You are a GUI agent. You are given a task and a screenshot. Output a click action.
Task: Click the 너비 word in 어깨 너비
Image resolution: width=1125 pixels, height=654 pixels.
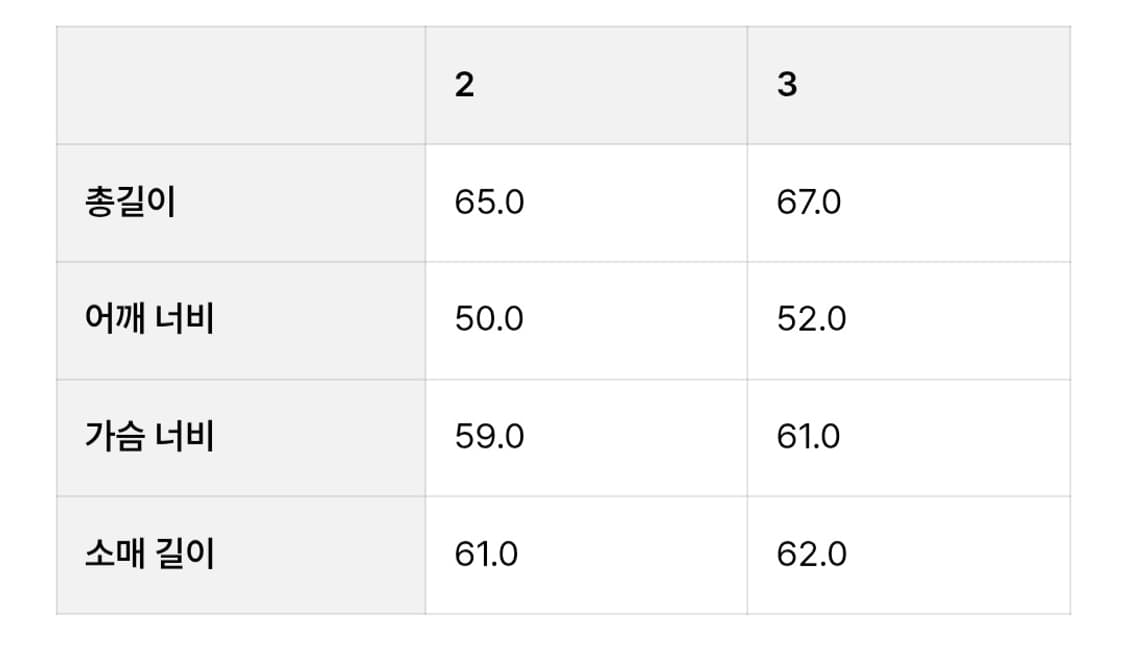pos(186,320)
